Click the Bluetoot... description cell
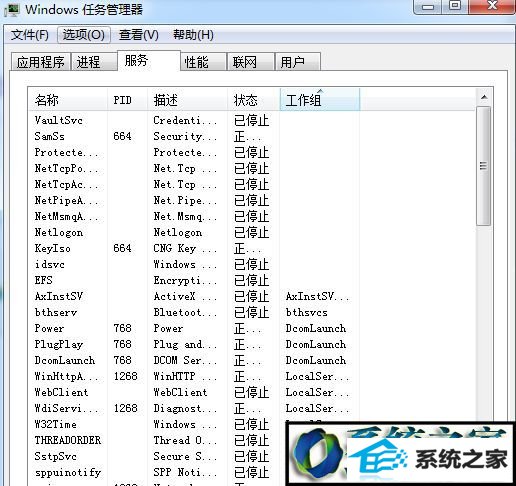This screenshot has height=486, width=516. [x=185, y=312]
